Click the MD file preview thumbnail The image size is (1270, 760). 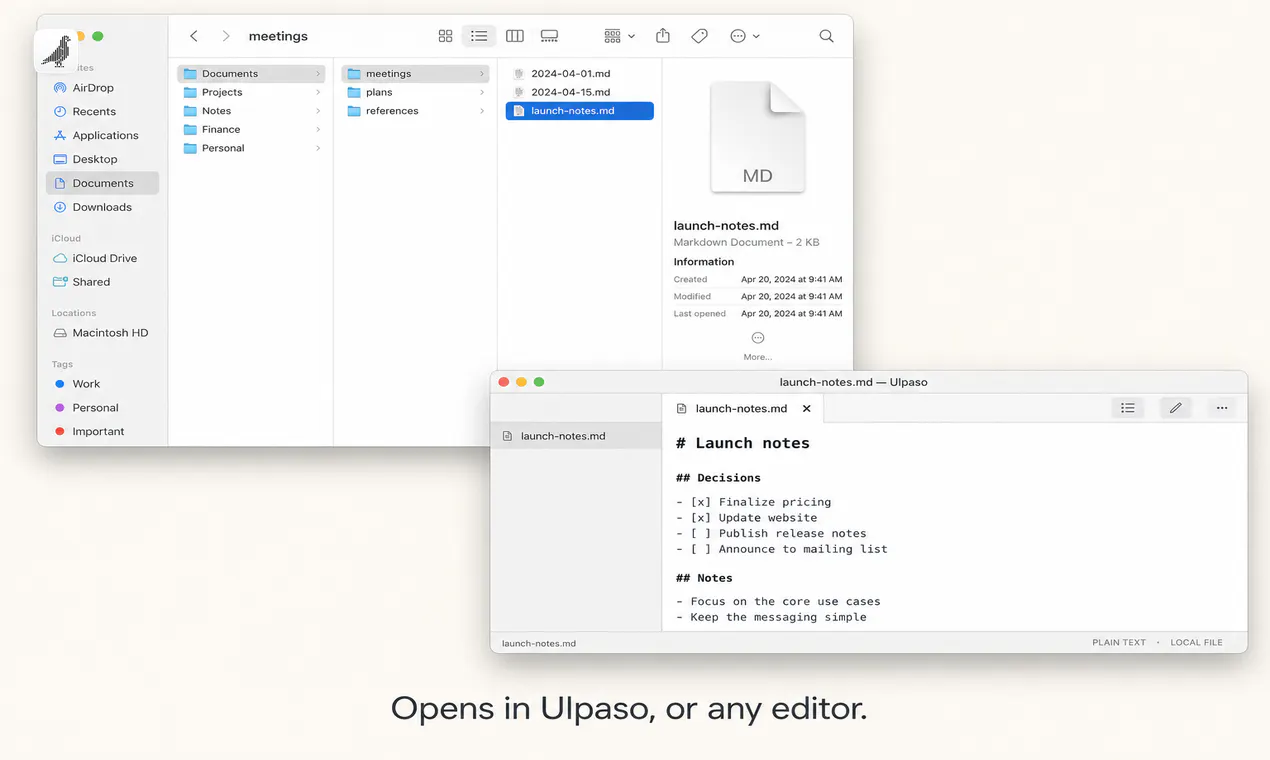(x=757, y=137)
